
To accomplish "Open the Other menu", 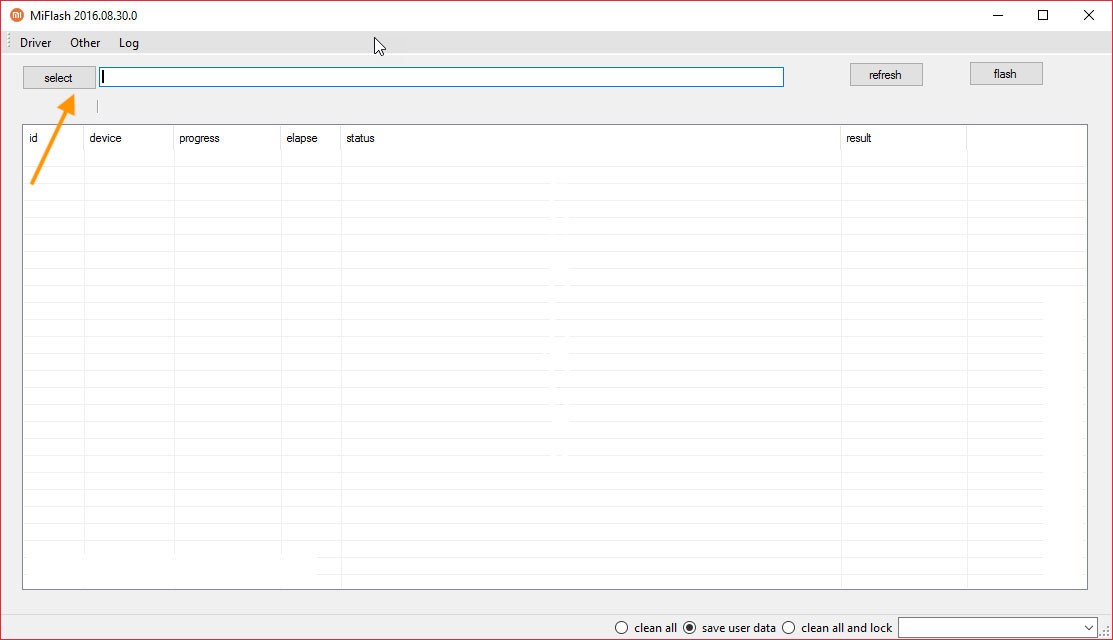I will pos(85,43).
